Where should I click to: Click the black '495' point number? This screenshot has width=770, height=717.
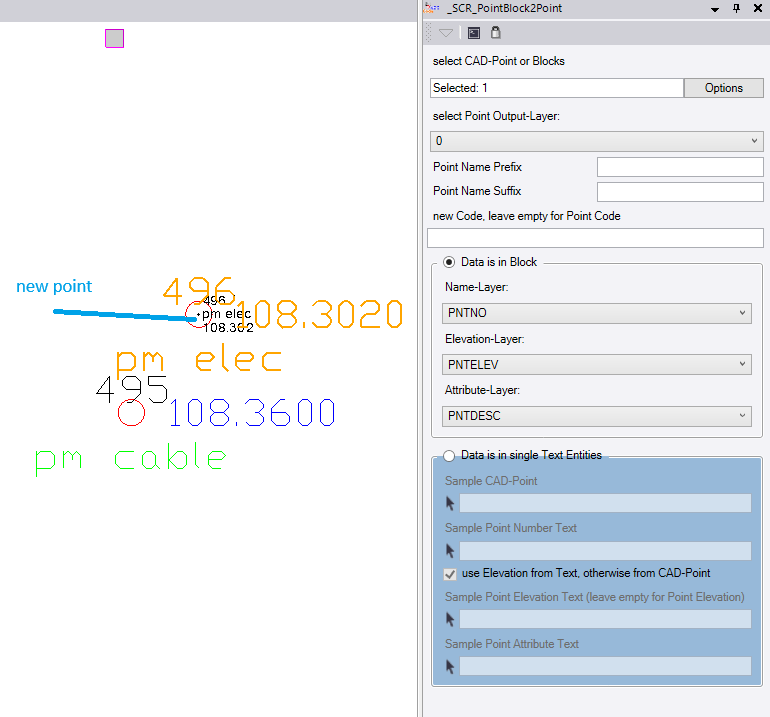[132, 389]
